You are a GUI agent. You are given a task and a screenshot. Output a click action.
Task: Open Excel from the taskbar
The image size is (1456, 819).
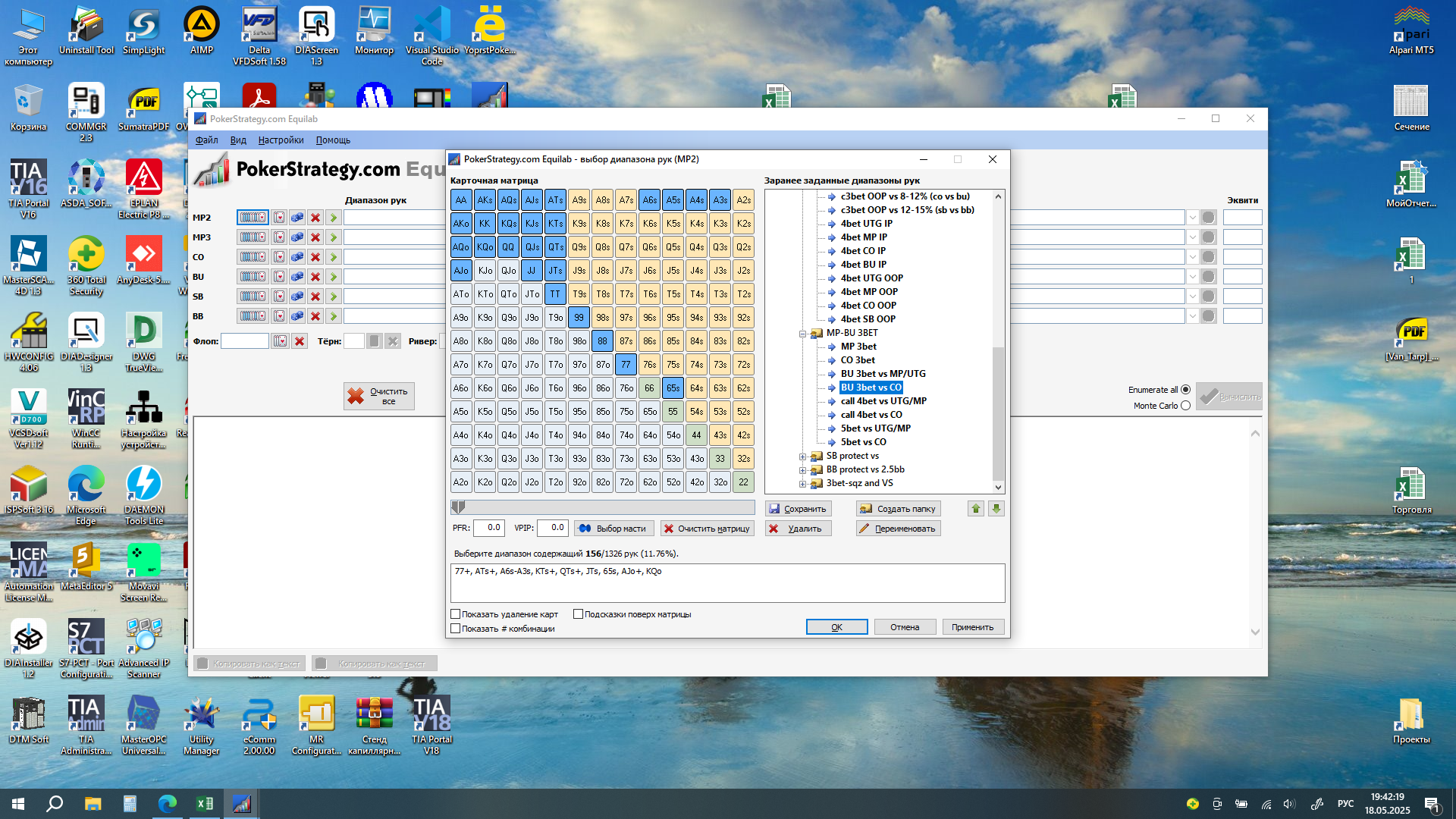[x=205, y=804]
